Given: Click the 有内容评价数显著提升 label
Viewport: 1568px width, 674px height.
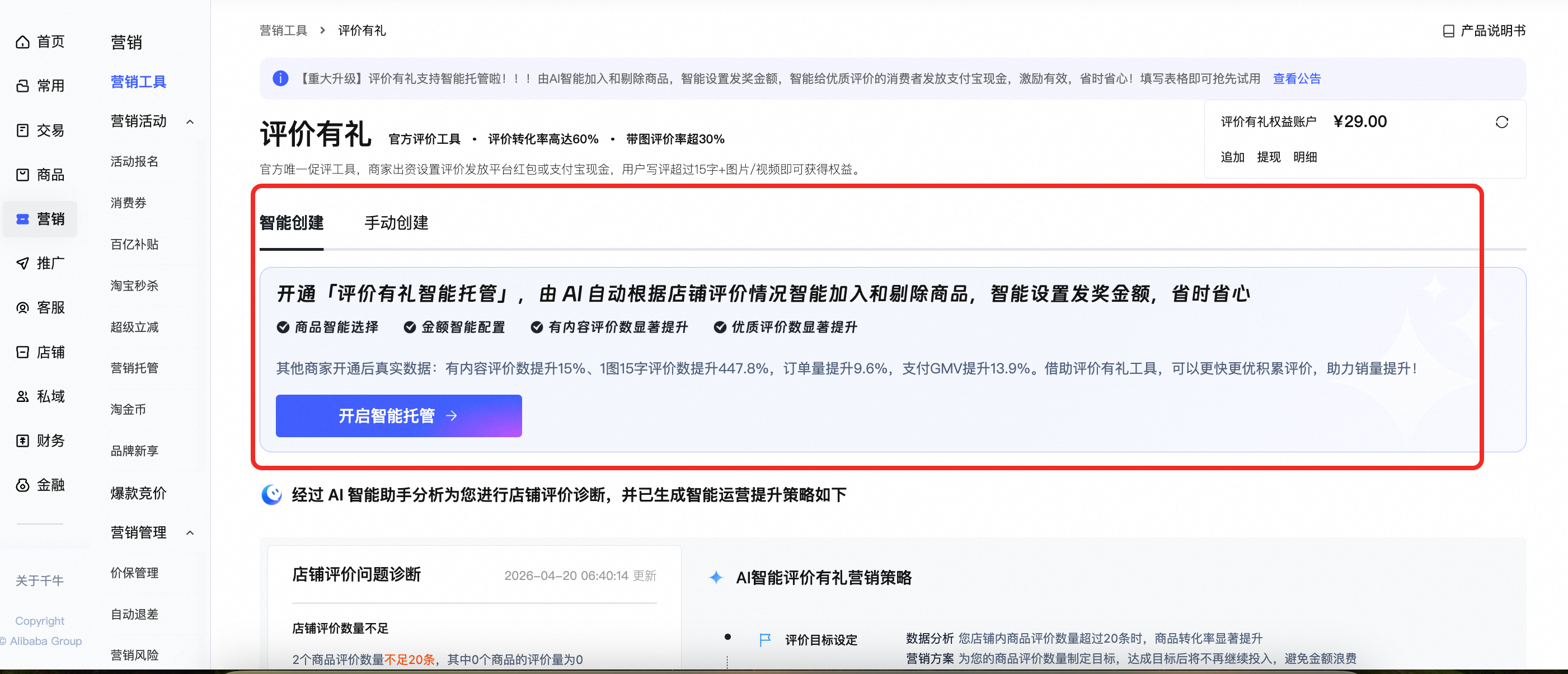Looking at the screenshot, I should click(618, 327).
